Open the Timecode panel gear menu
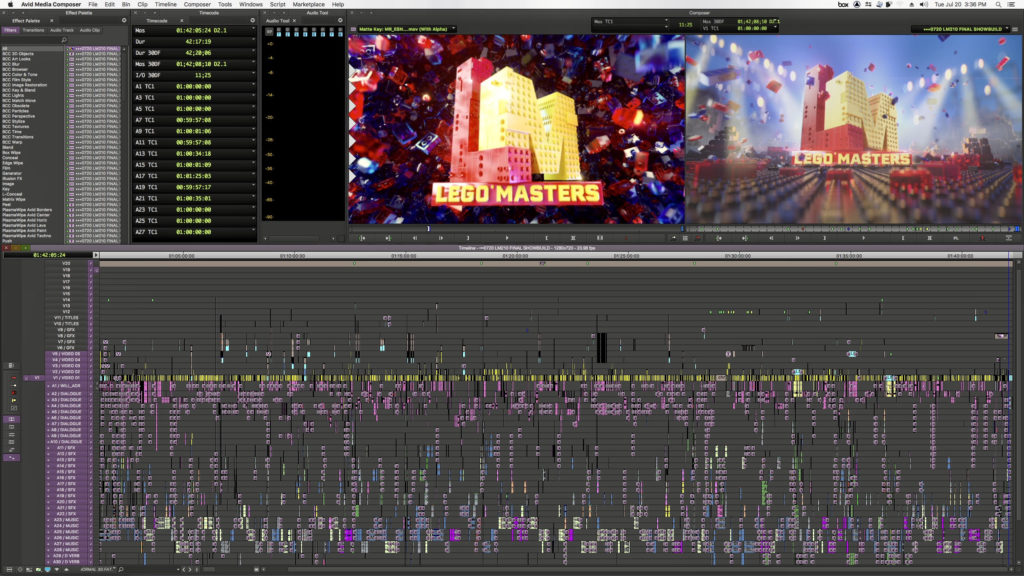Screen dimensions: 1024x576 (x=253, y=20)
